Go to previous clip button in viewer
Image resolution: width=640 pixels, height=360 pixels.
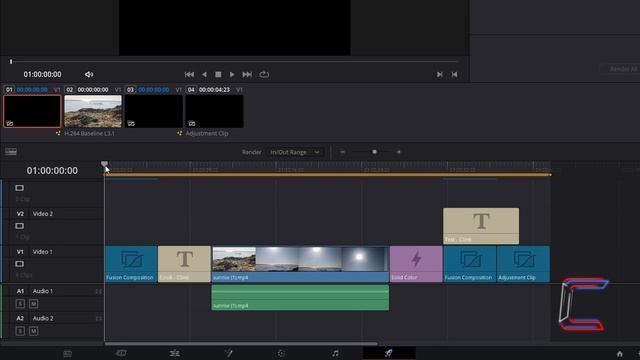pyautogui.click(x=454, y=74)
